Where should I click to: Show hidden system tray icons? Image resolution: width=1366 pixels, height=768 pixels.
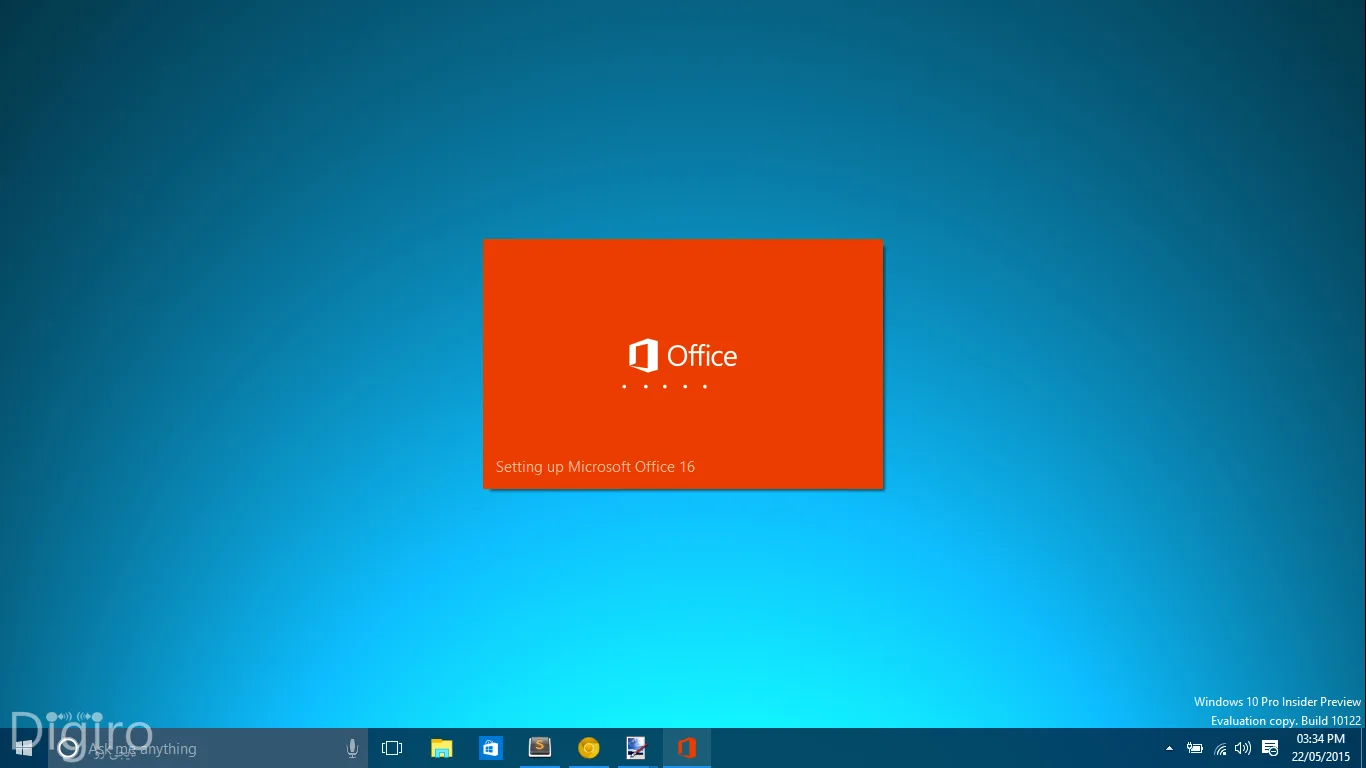1170,748
